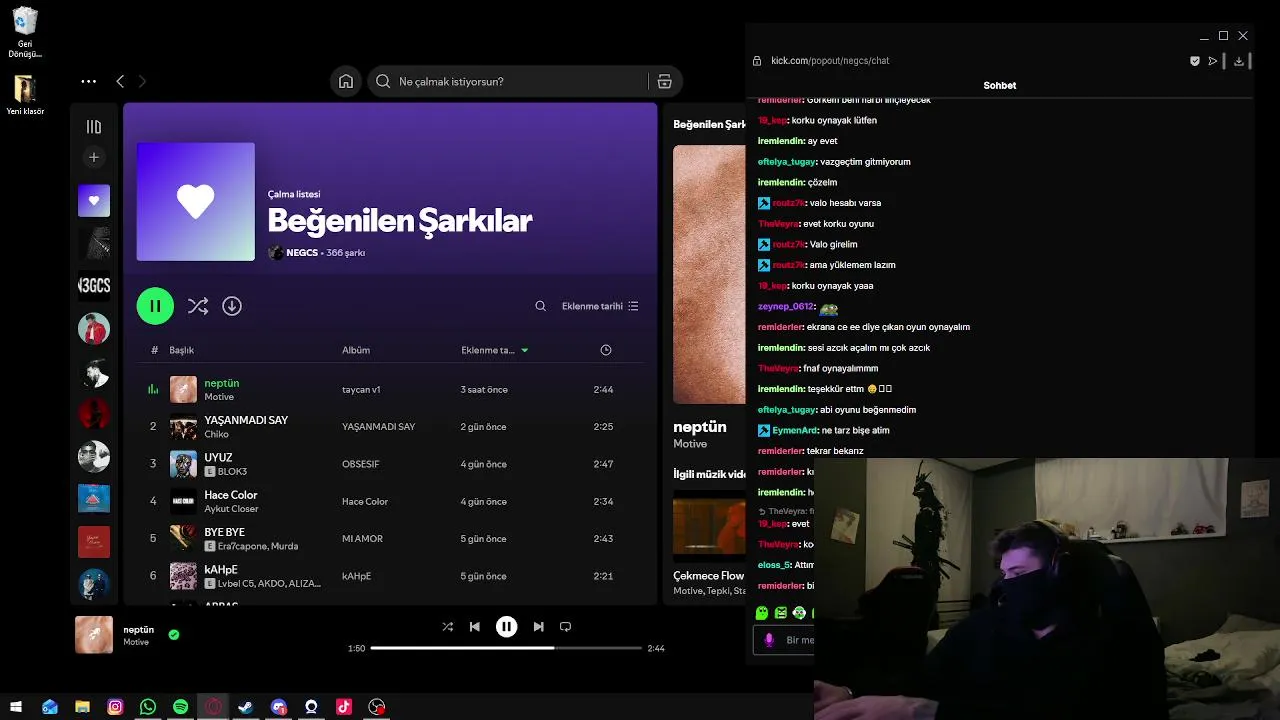
Task: Open File Explorer from the taskbar
Action: [x=82, y=707]
